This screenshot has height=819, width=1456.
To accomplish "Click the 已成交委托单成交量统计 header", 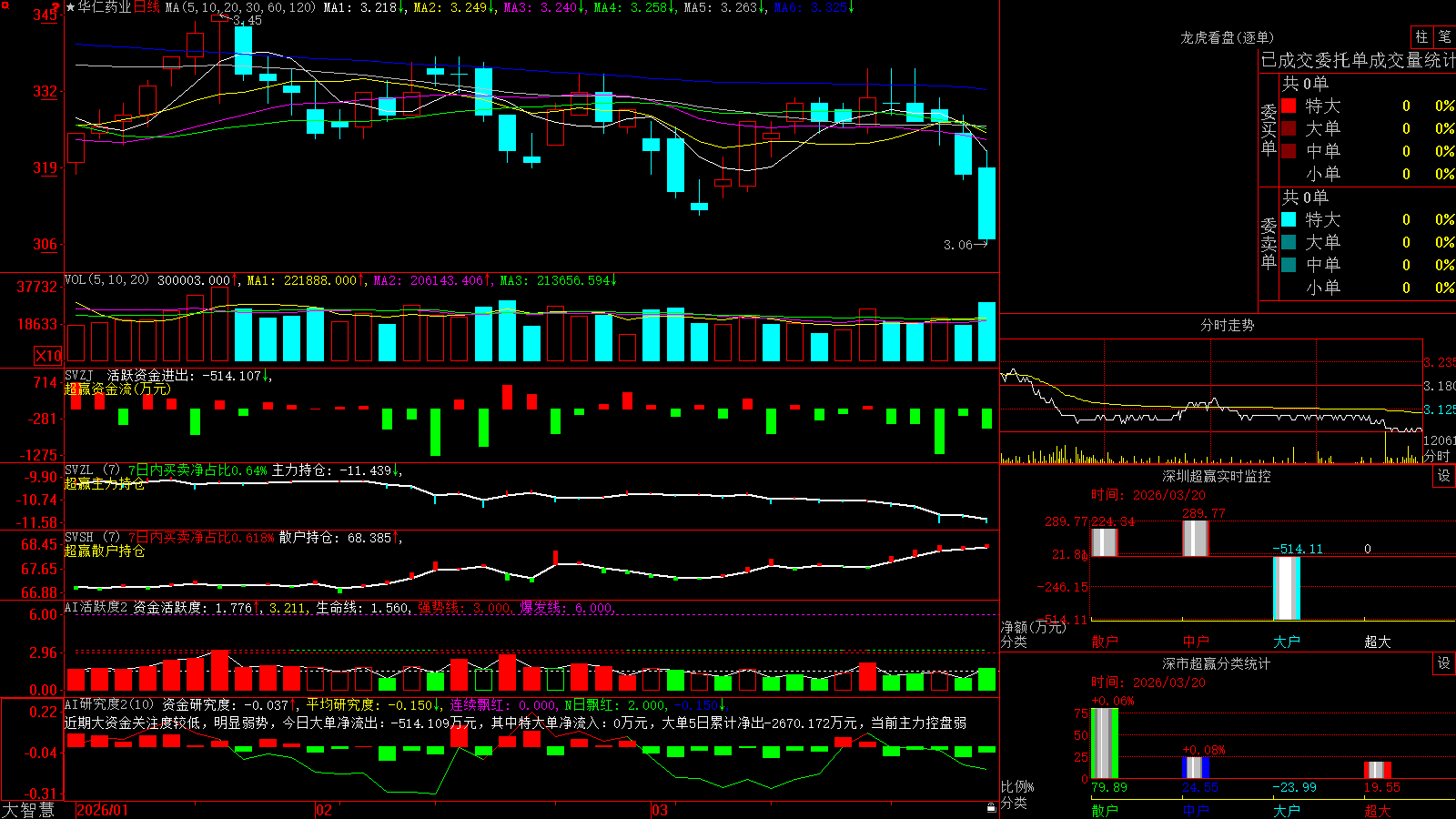I will coord(1358,60).
